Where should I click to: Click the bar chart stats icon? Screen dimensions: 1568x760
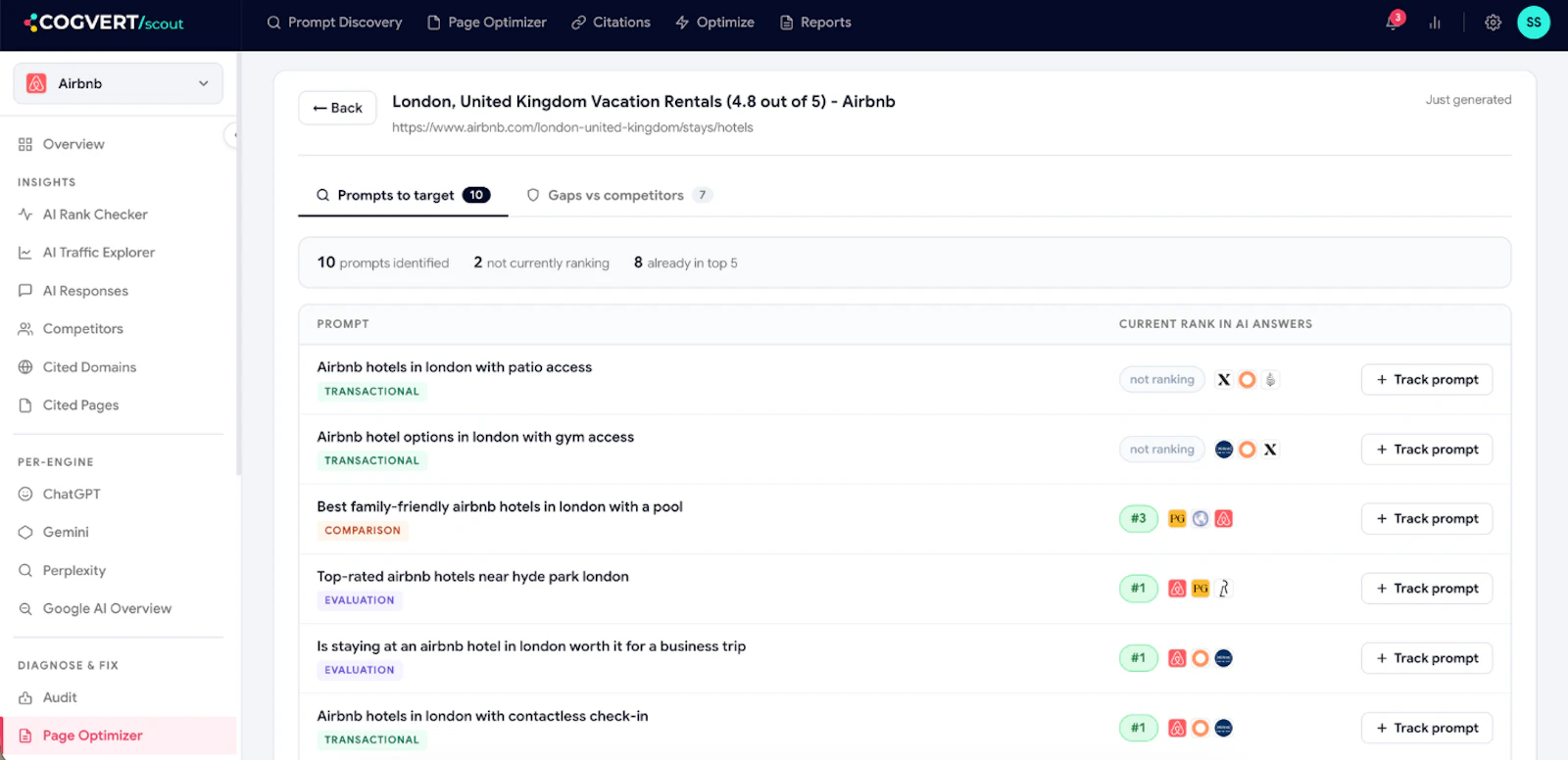(1435, 23)
